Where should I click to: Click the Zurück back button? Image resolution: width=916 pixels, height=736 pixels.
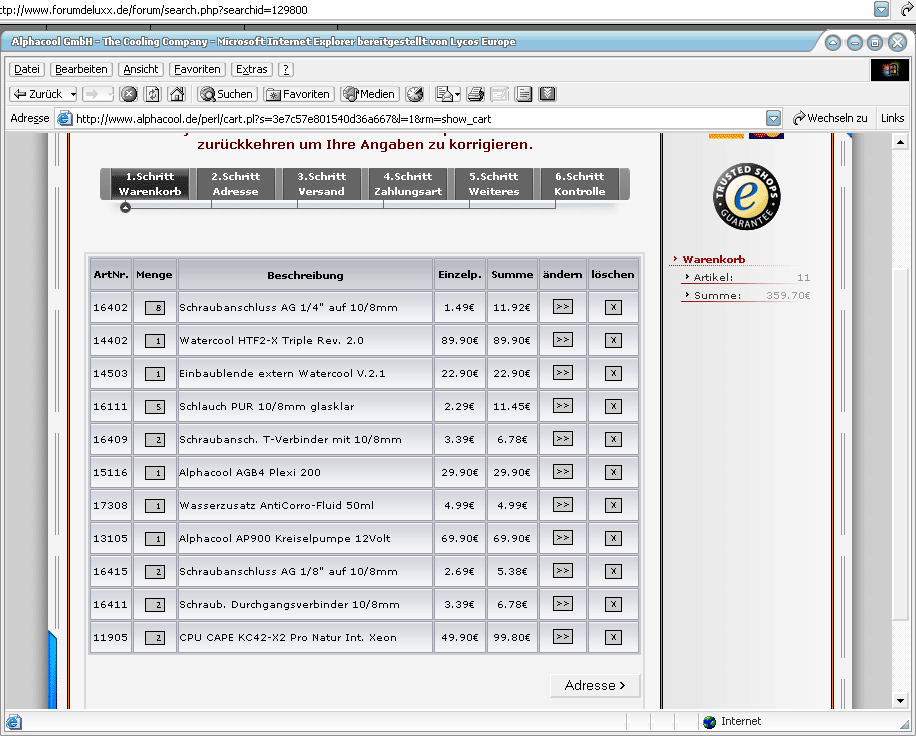(x=39, y=94)
